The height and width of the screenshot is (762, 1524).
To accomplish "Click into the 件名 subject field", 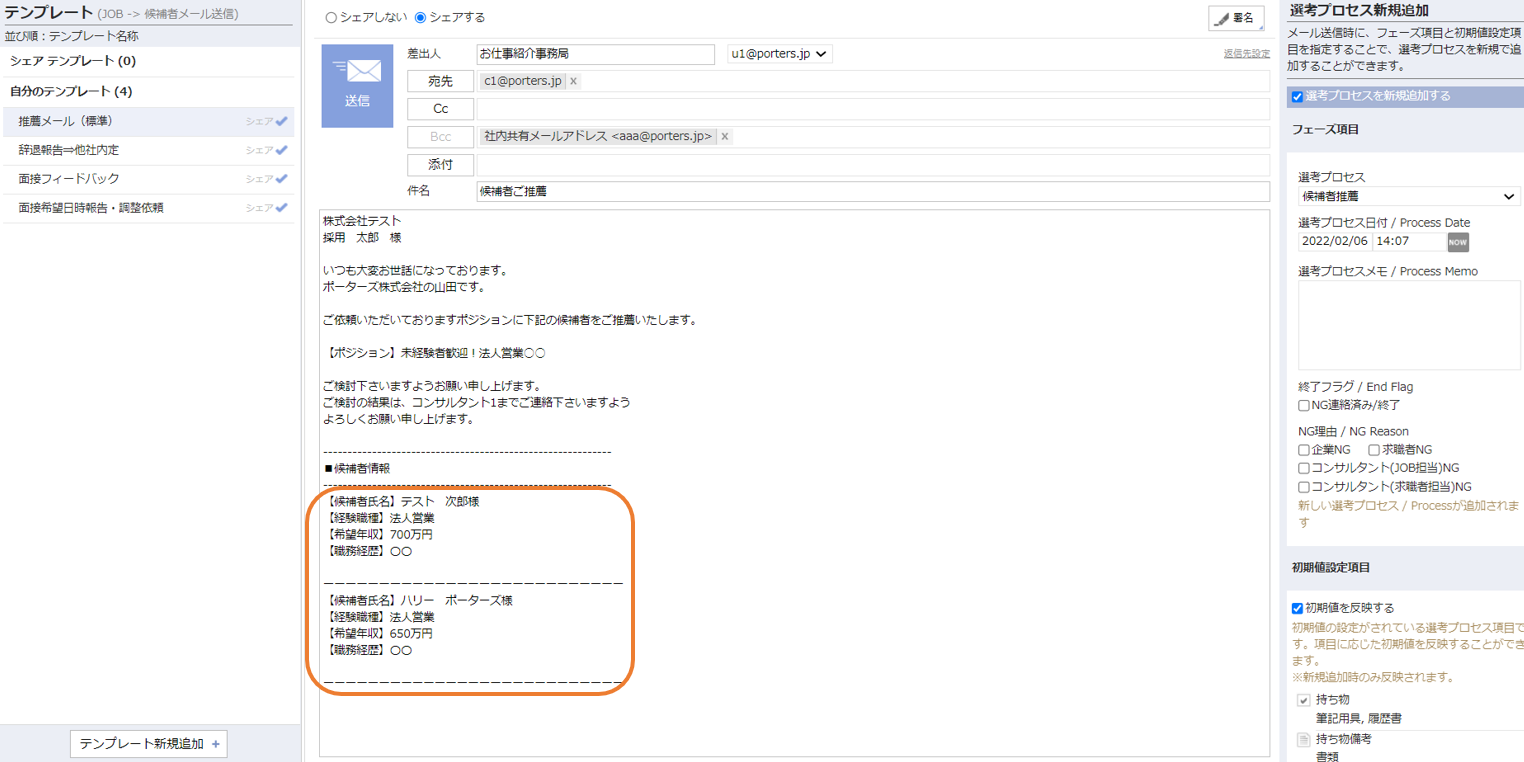I will pos(872,191).
